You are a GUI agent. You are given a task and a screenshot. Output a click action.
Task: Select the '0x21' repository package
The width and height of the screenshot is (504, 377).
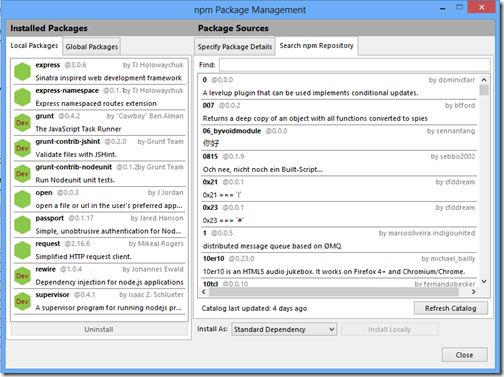tap(339, 188)
